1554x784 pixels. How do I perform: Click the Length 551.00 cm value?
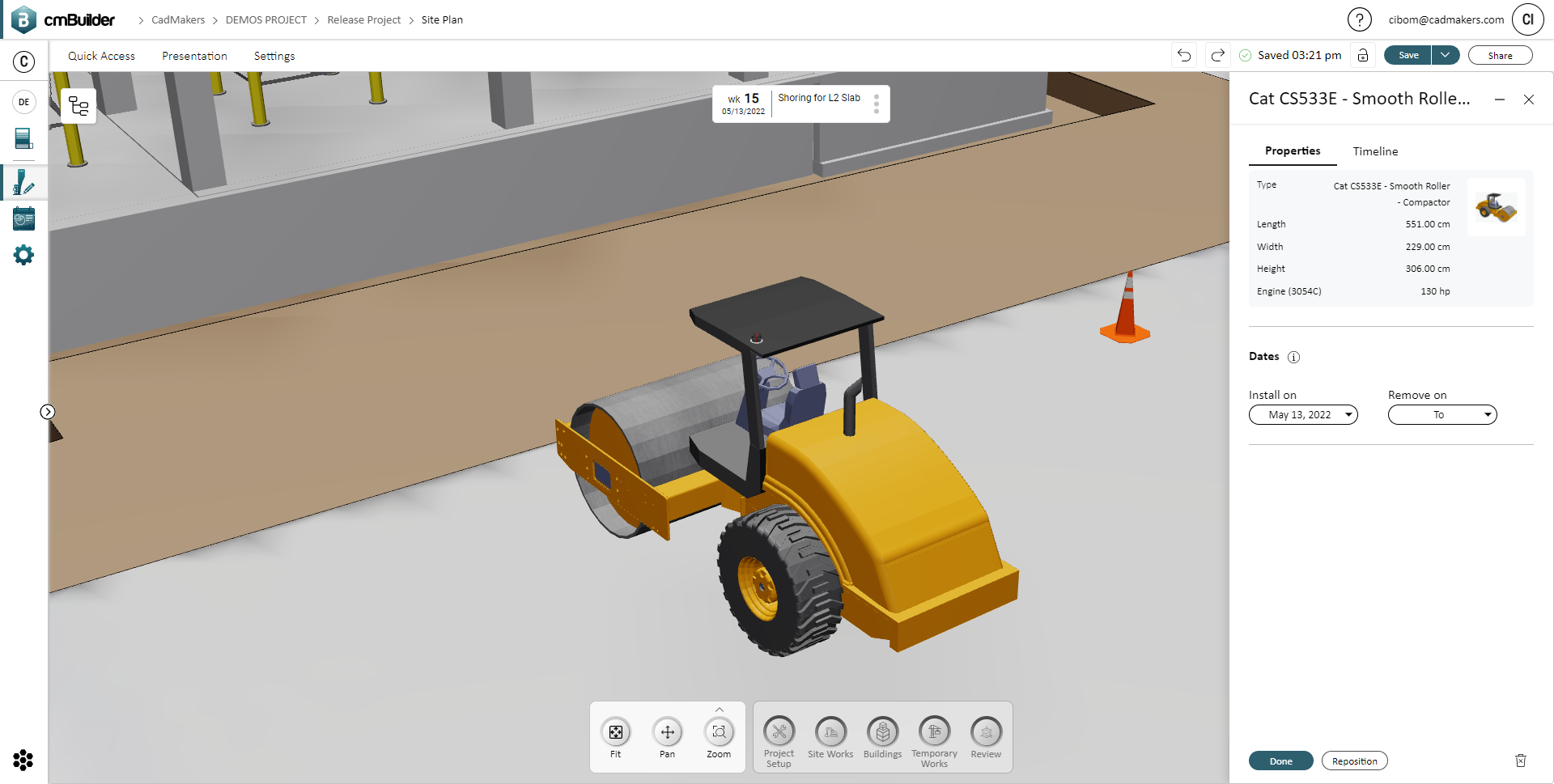(1427, 224)
